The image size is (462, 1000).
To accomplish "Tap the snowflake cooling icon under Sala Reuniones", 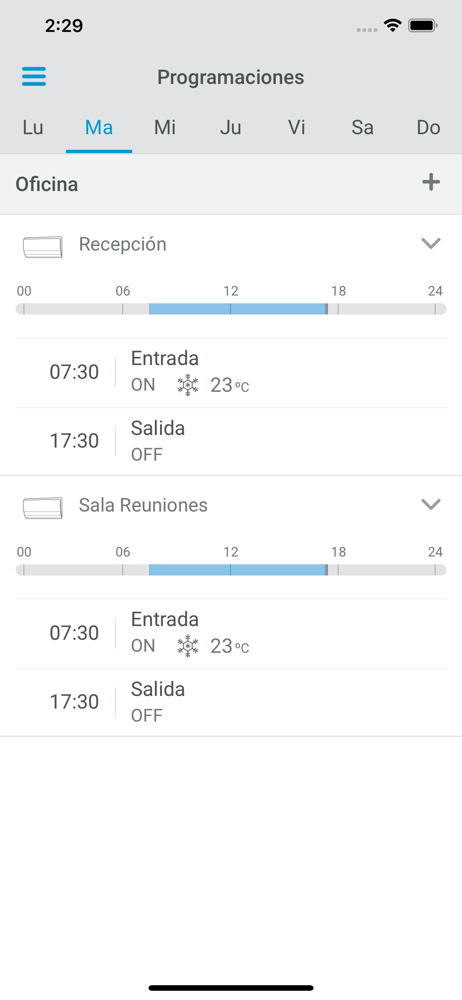I will click(188, 647).
